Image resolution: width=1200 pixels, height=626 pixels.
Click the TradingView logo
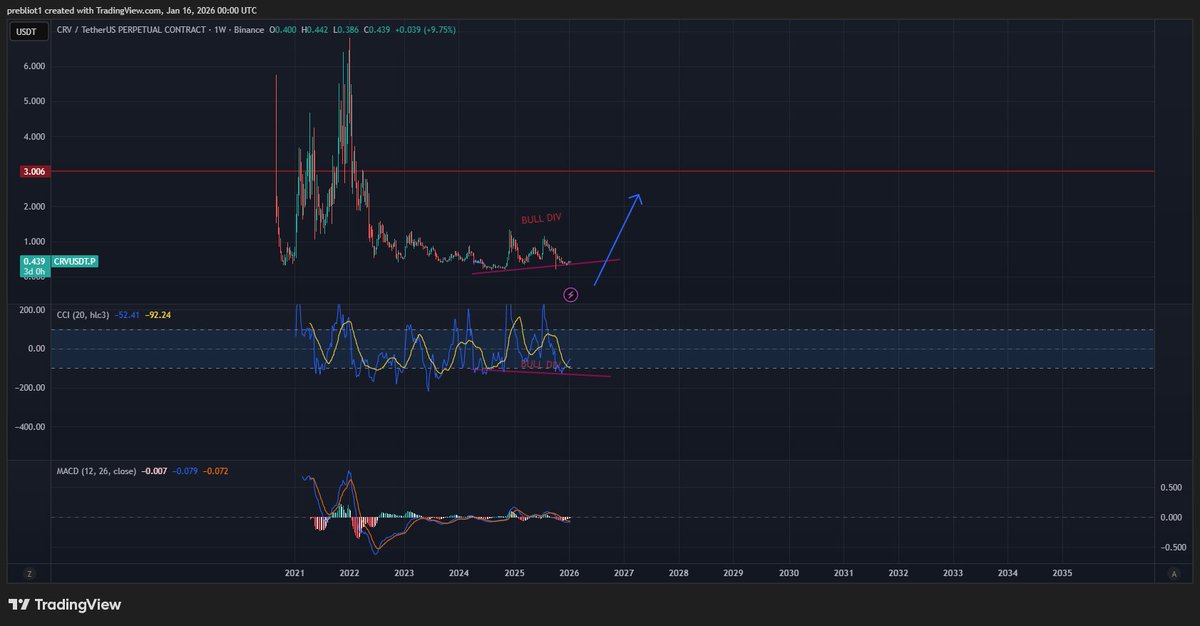[64, 604]
